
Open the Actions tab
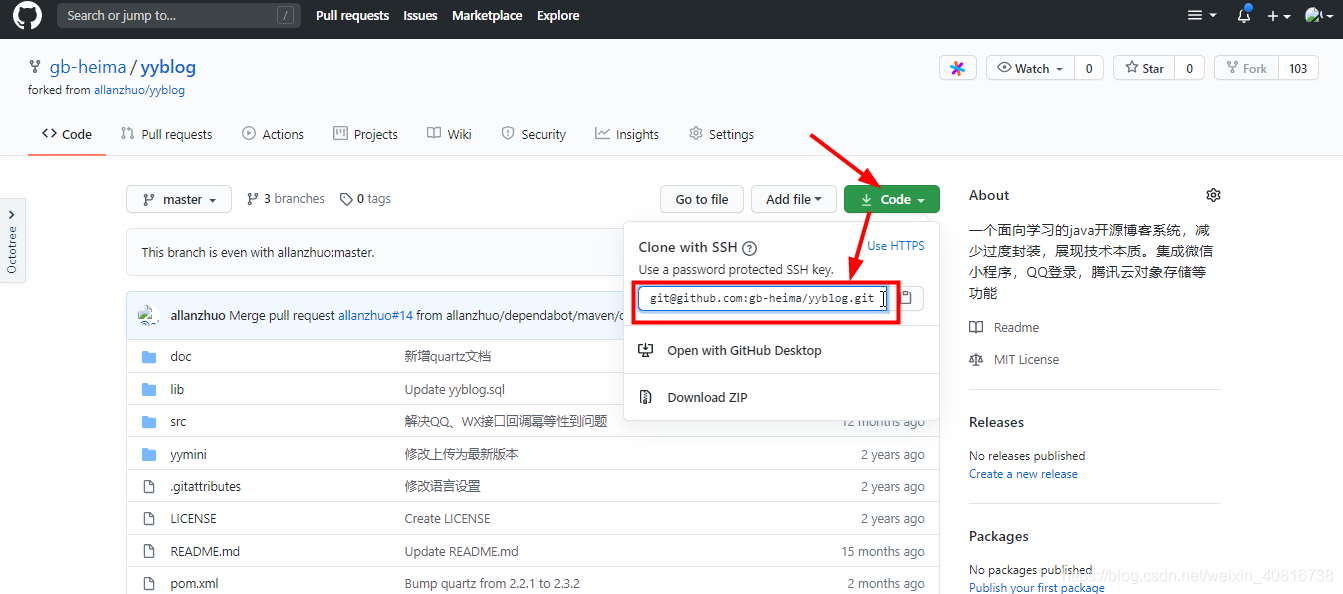(x=273, y=134)
